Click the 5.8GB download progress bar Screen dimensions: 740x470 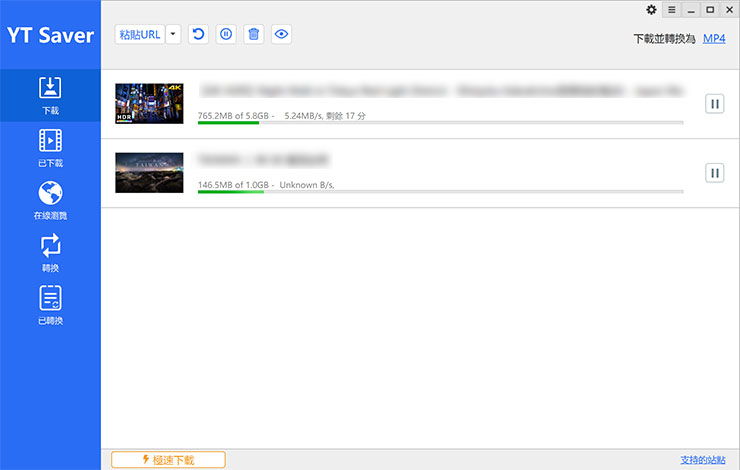pos(440,123)
